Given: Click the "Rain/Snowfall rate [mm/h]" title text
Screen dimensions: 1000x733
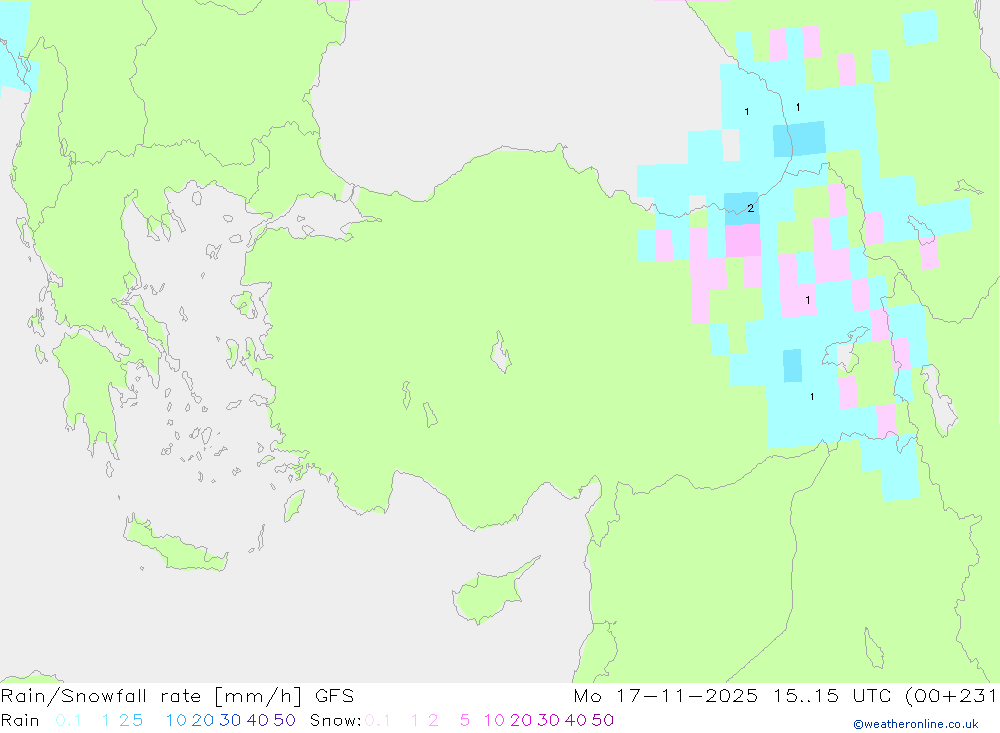Looking at the screenshot, I should [x=151, y=696].
